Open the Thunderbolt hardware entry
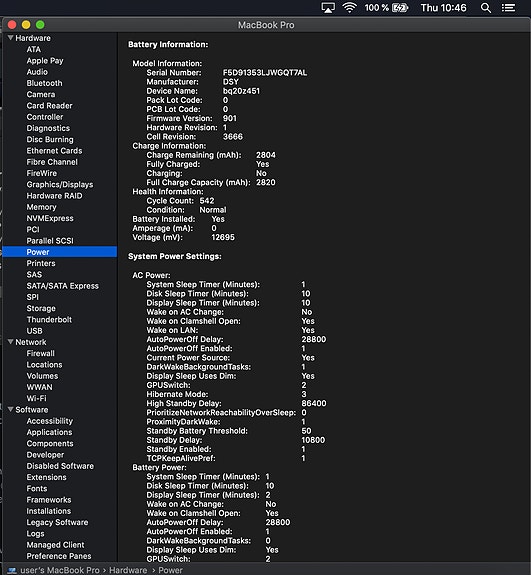The height and width of the screenshot is (575, 531). point(49,319)
